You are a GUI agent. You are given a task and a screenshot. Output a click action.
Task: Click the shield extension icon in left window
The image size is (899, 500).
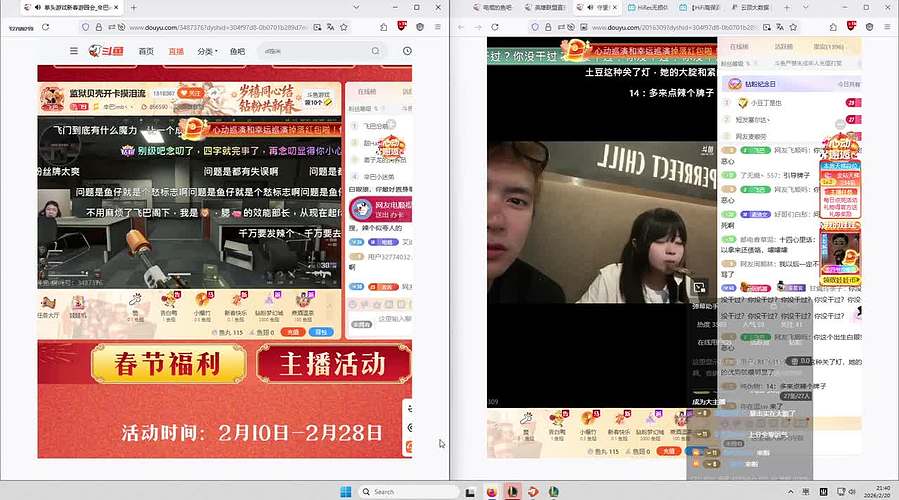pos(420,27)
